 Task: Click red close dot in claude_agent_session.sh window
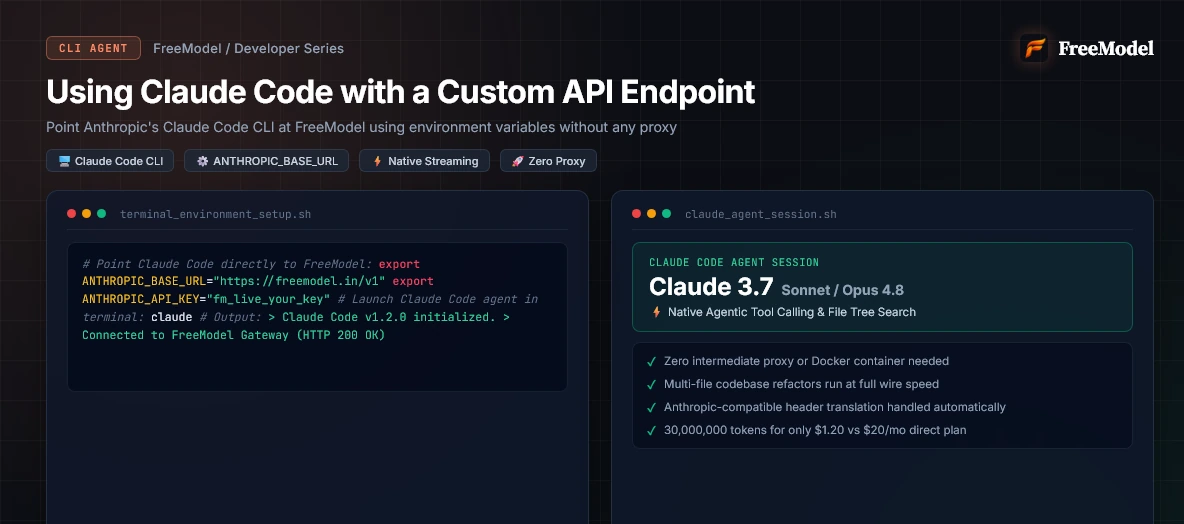click(637, 214)
